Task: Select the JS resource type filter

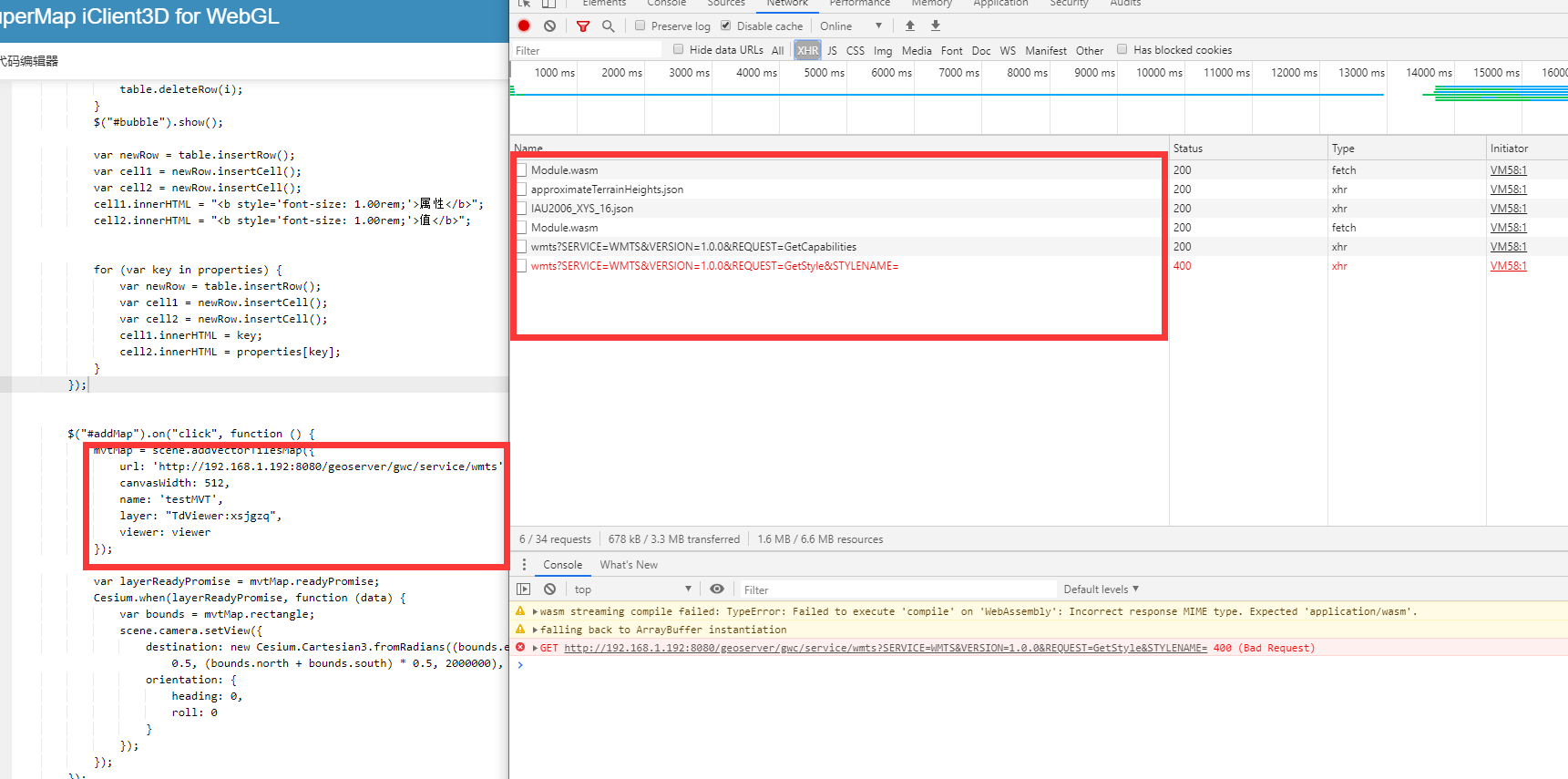Action: click(x=832, y=51)
